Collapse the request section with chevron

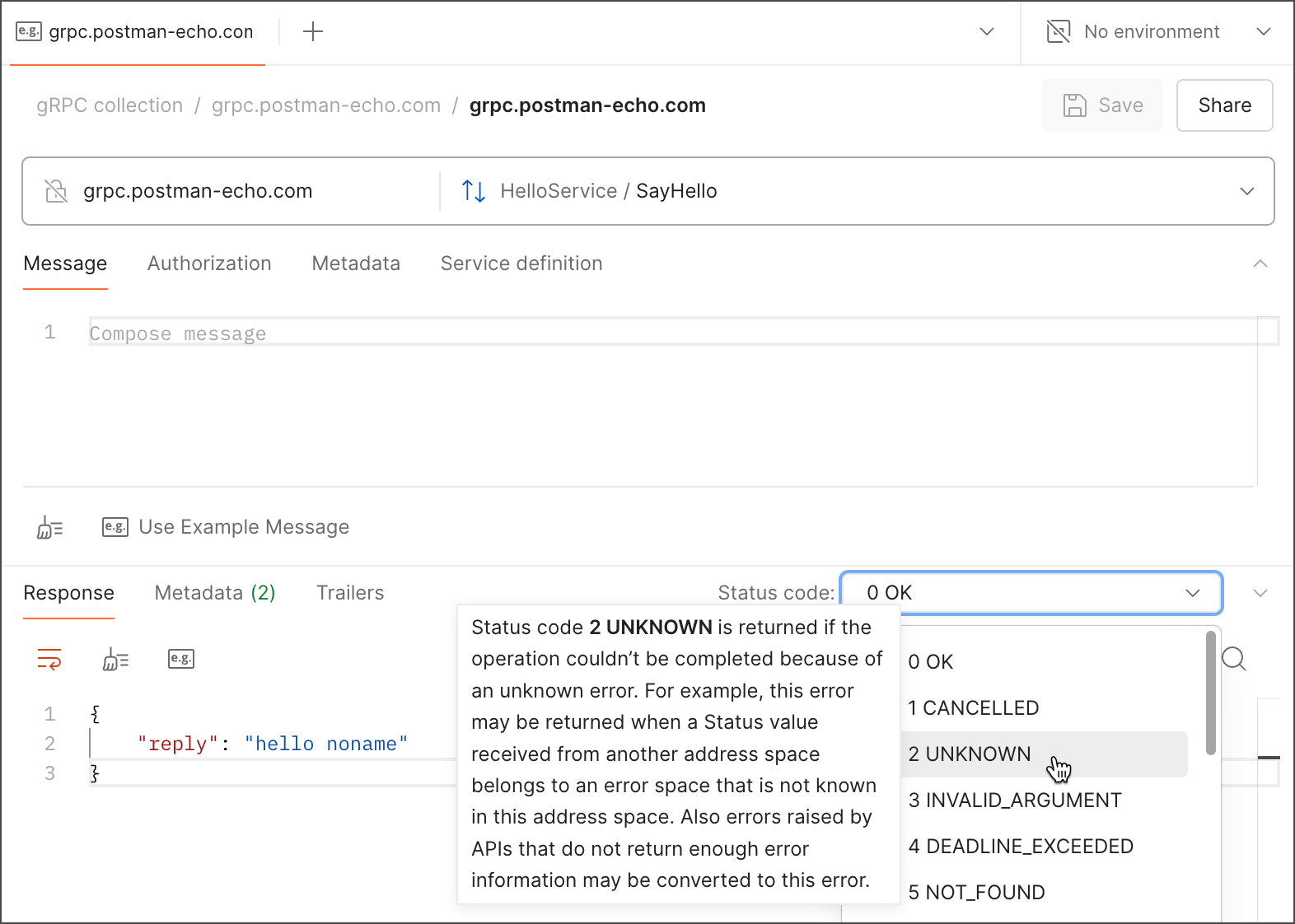1260,264
